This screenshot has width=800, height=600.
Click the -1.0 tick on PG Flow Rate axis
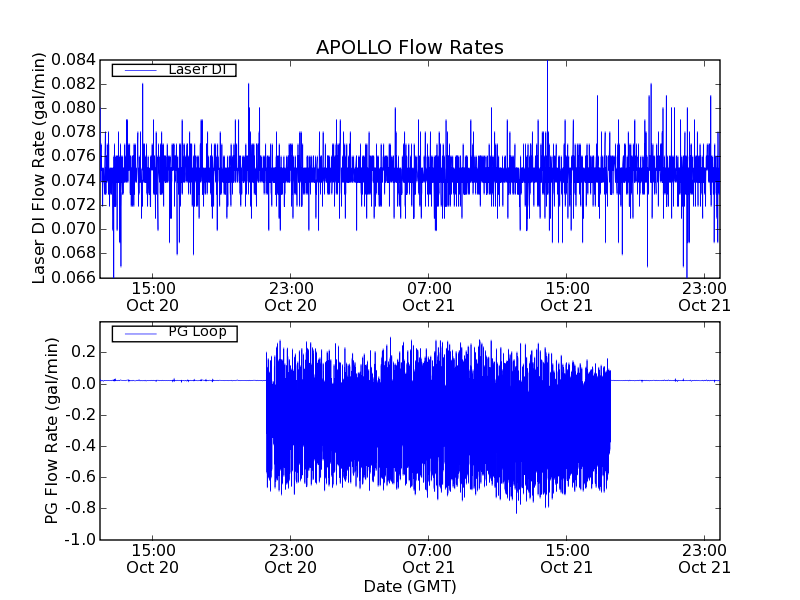pyautogui.click(x=80, y=539)
